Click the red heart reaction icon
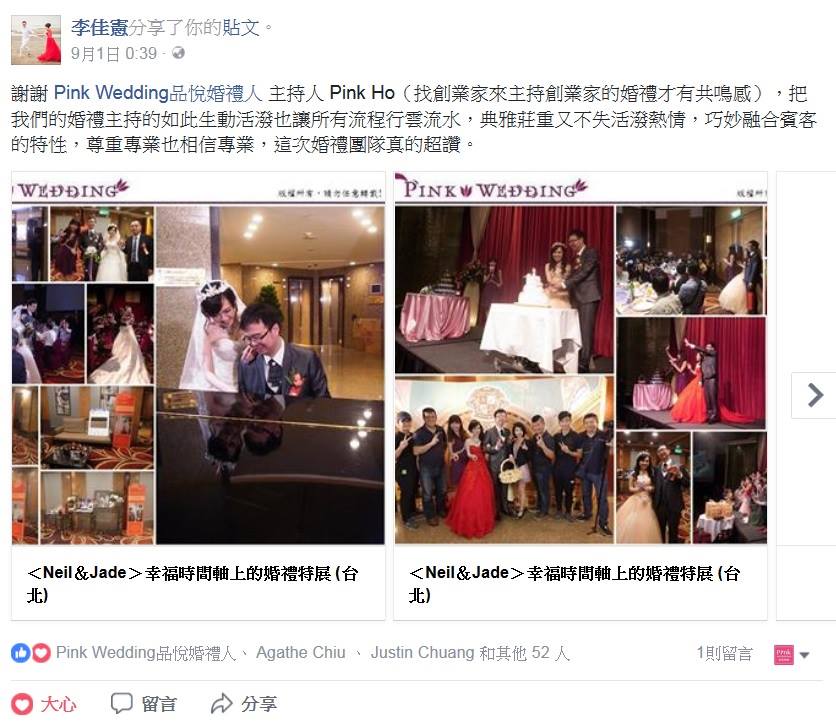836x723 pixels. click(x=41, y=653)
